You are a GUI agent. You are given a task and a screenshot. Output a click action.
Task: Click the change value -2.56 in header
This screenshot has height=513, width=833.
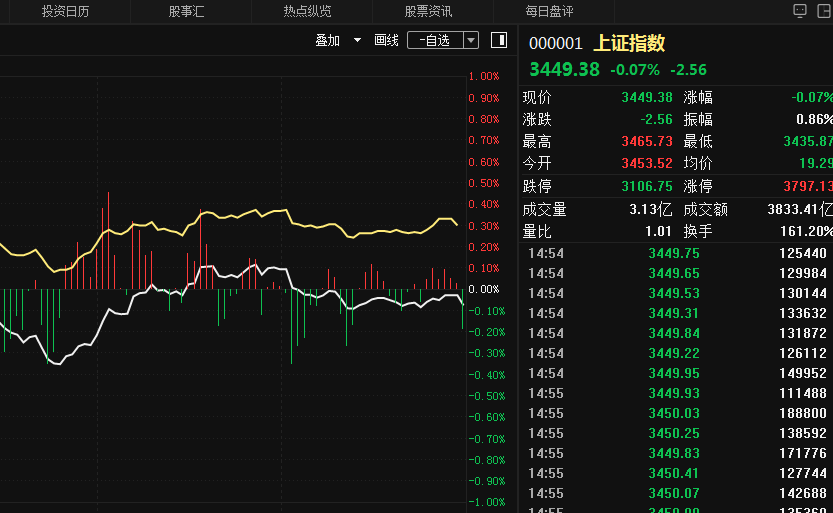(x=688, y=70)
